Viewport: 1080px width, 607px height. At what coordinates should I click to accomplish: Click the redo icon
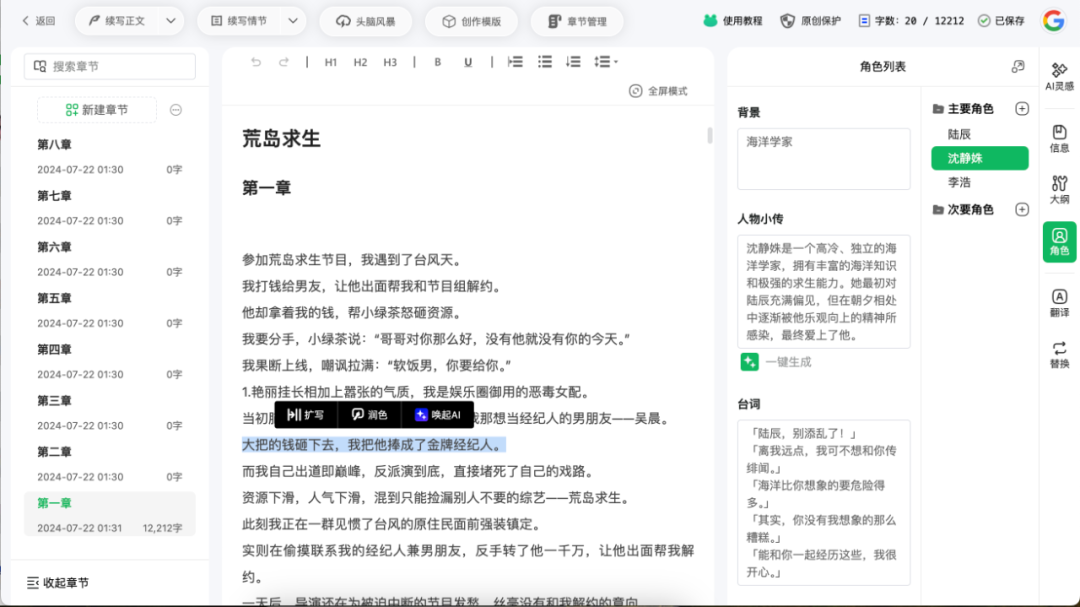pyautogui.click(x=284, y=62)
